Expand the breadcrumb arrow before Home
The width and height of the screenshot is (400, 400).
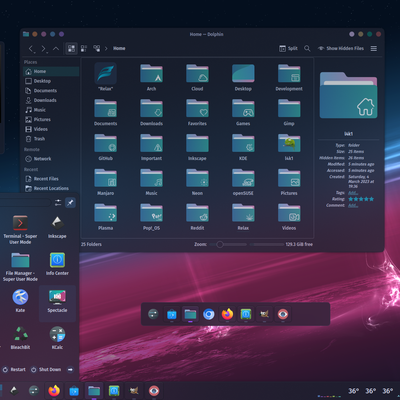[x=106, y=49]
